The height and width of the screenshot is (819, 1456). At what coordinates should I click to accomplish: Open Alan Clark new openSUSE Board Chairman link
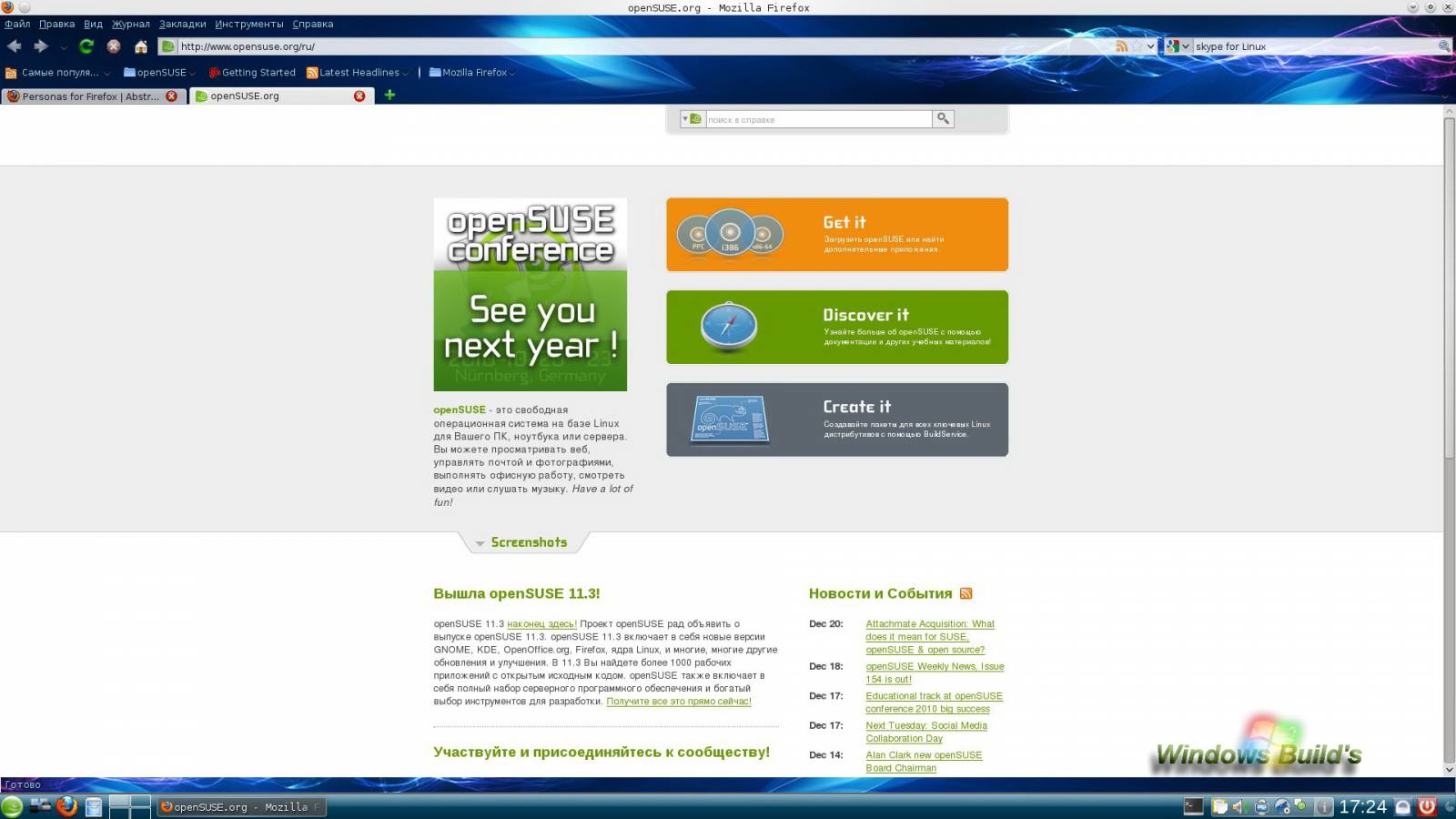[x=924, y=762]
